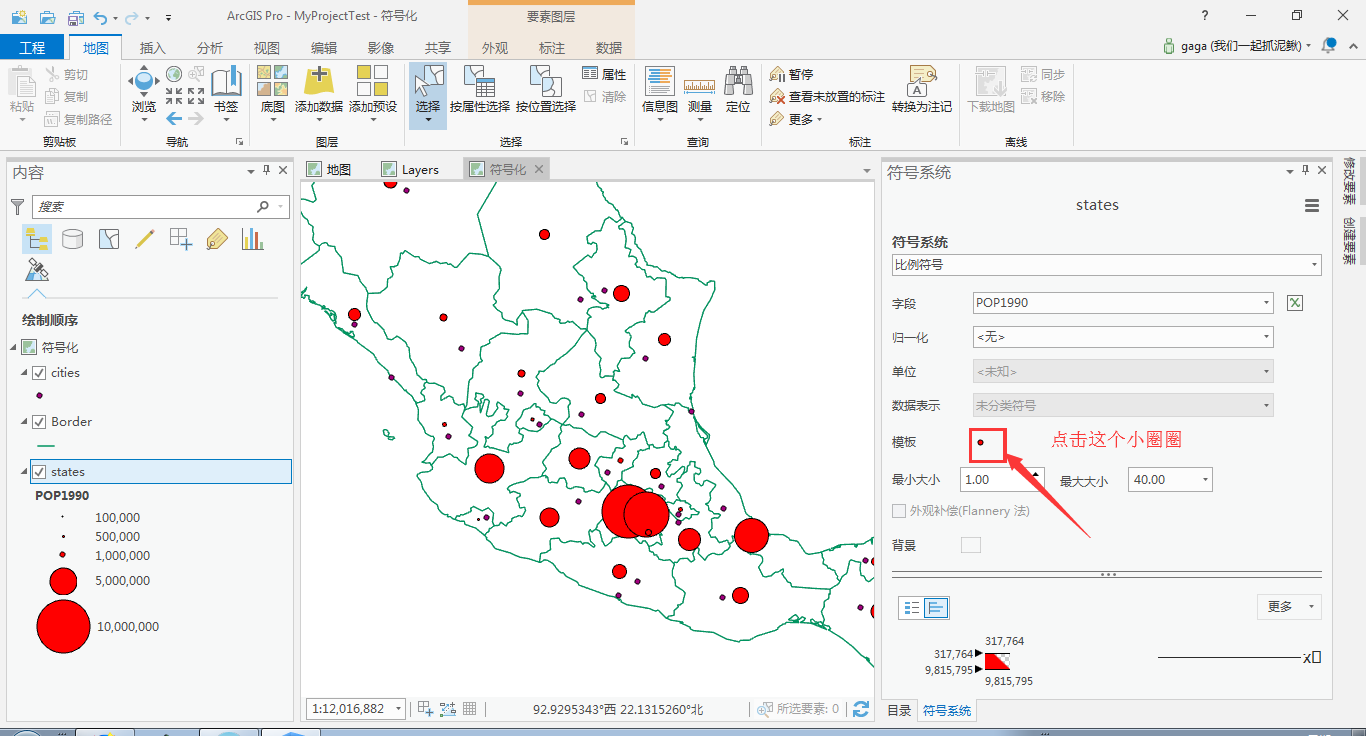The width and height of the screenshot is (1366, 736).
Task: Switch to the 插入 ribbon tab
Action: pos(153,48)
